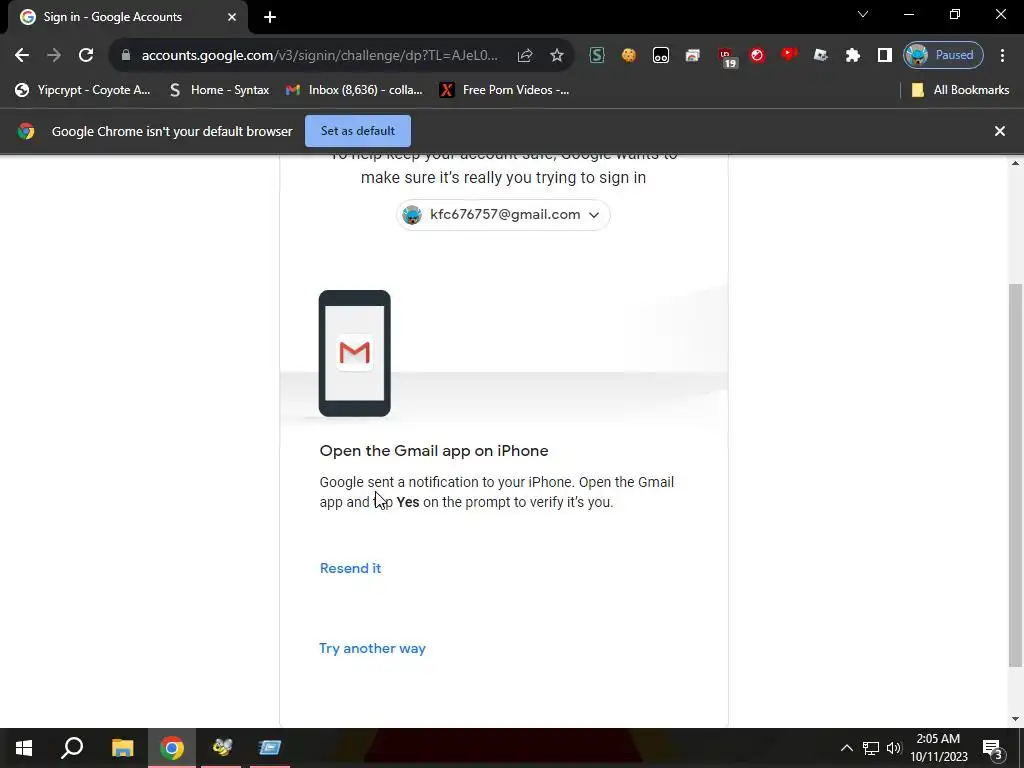The image size is (1024, 768).
Task: Bookmark this tab with the star icon
Action: (556, 56)
